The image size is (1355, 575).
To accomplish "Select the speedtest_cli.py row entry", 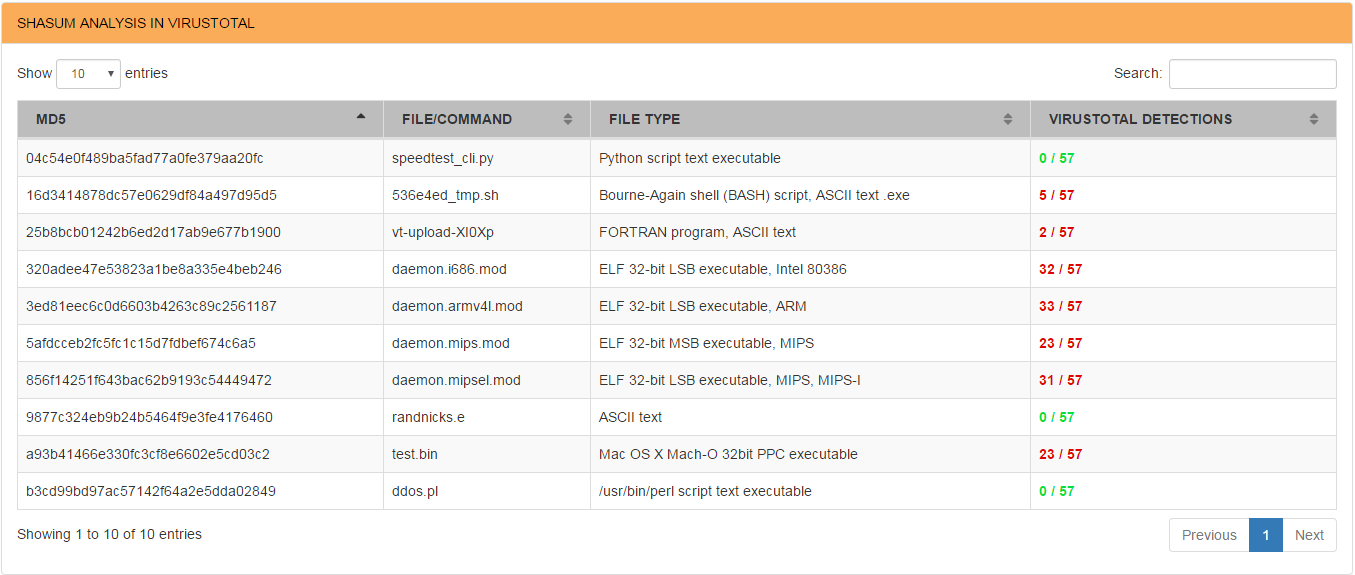I will pyautogui.click(x=443, y=158).
